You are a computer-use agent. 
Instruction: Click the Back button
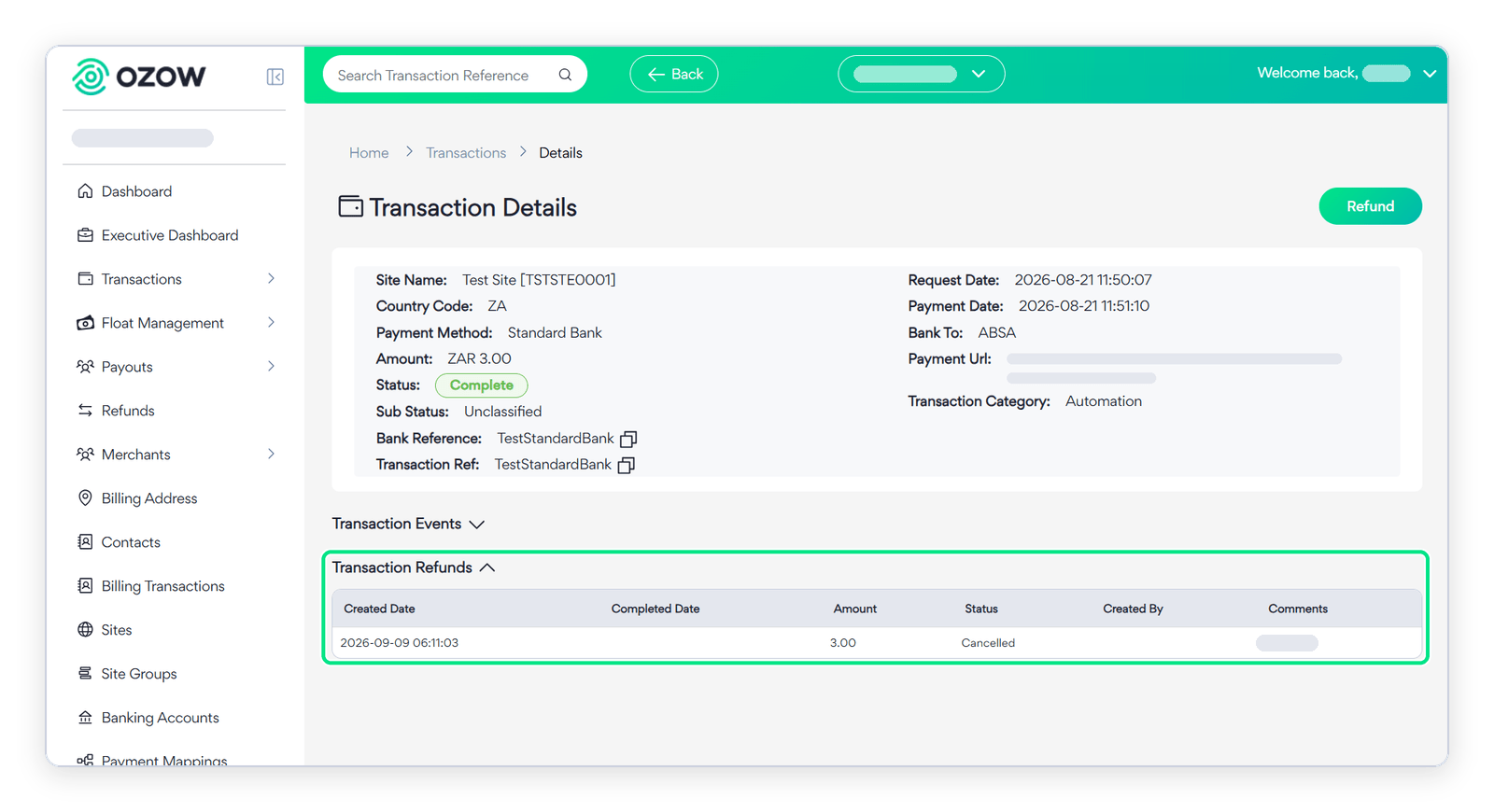674,74
